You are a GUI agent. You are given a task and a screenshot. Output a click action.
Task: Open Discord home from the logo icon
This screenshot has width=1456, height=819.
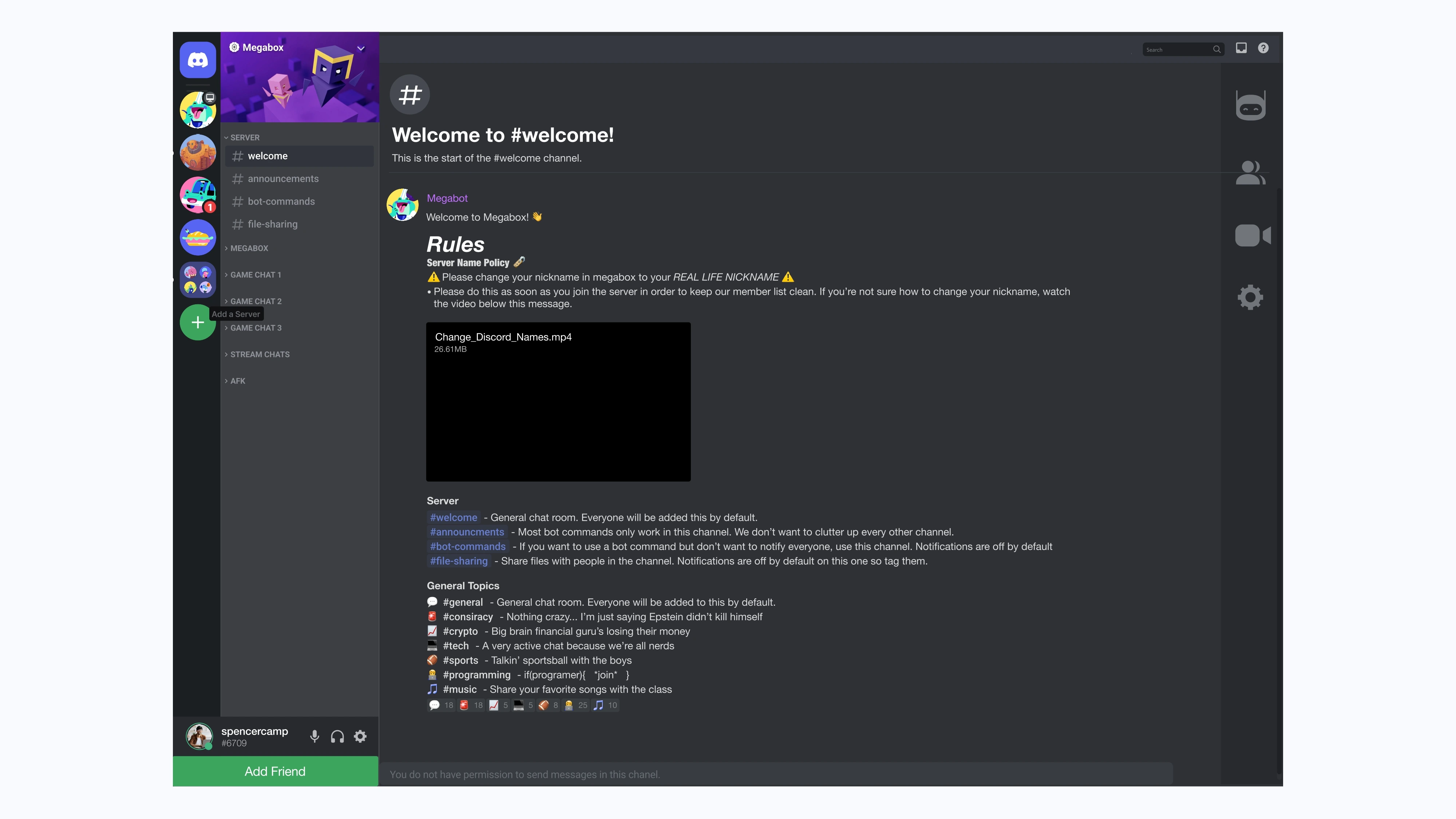[x=198, y=60]
